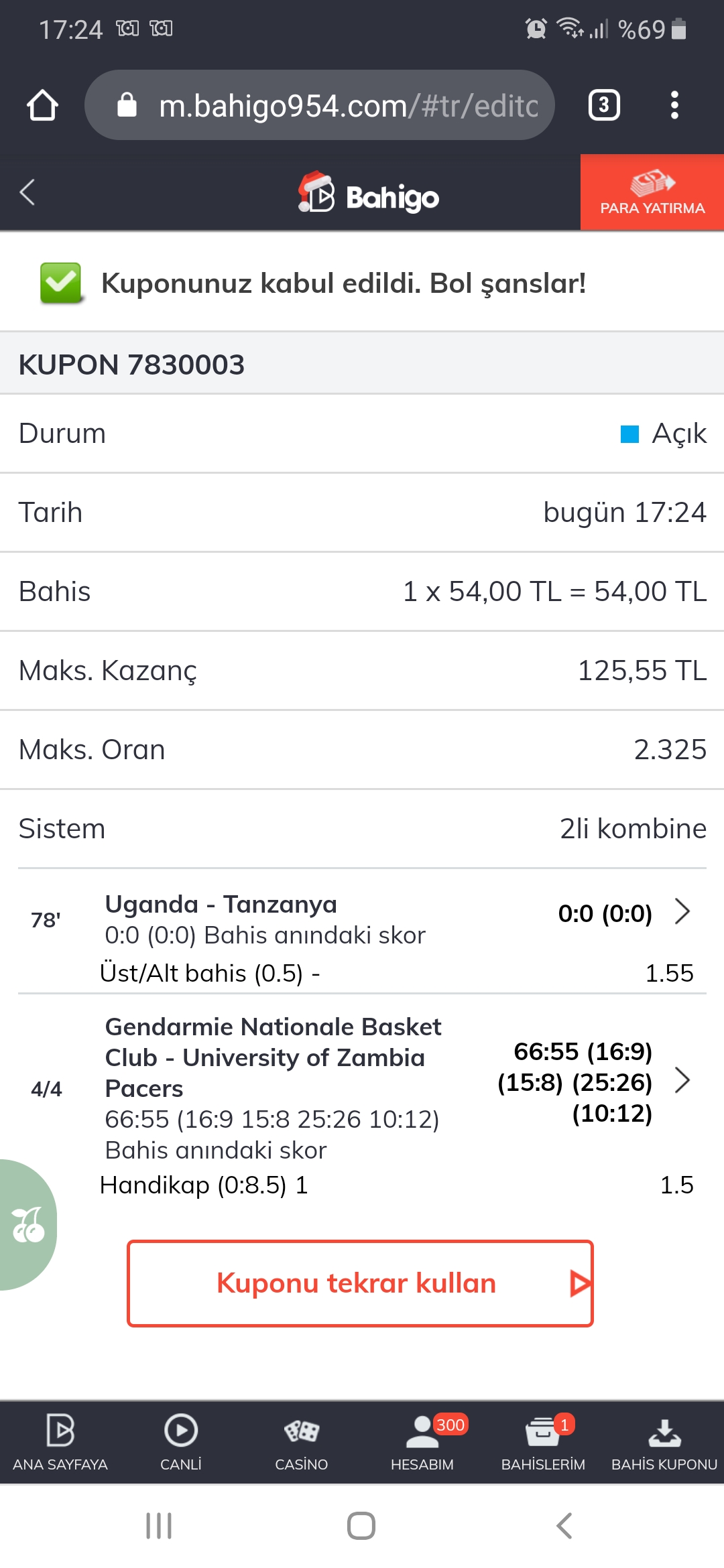Open the Para Yatırma deposit button
724x1568 pixels.
coord(652,192)
